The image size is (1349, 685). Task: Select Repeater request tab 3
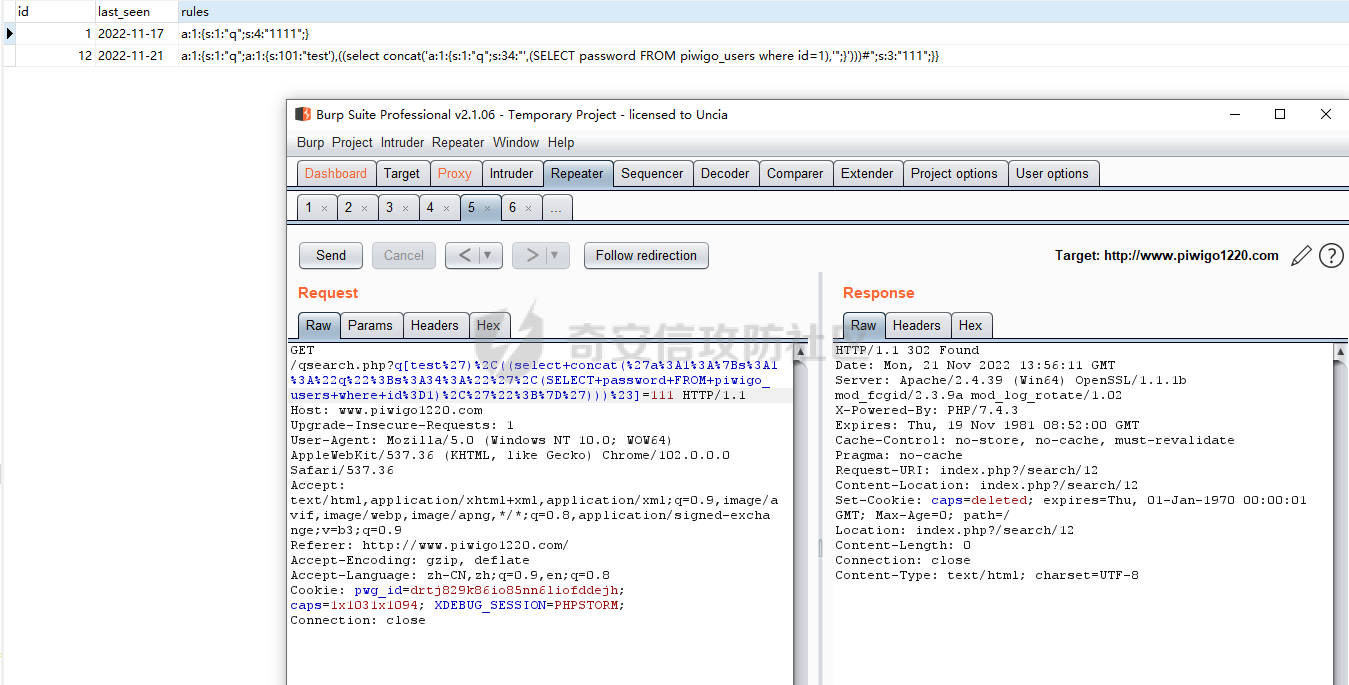(x=390, y=208)
